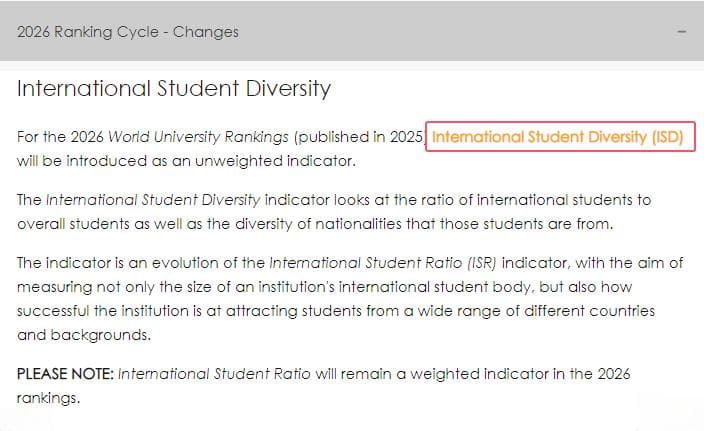Click 'will be introduced as an unweighted indicator.'
This screenshot has width=704, height=431.
(186, 161)
